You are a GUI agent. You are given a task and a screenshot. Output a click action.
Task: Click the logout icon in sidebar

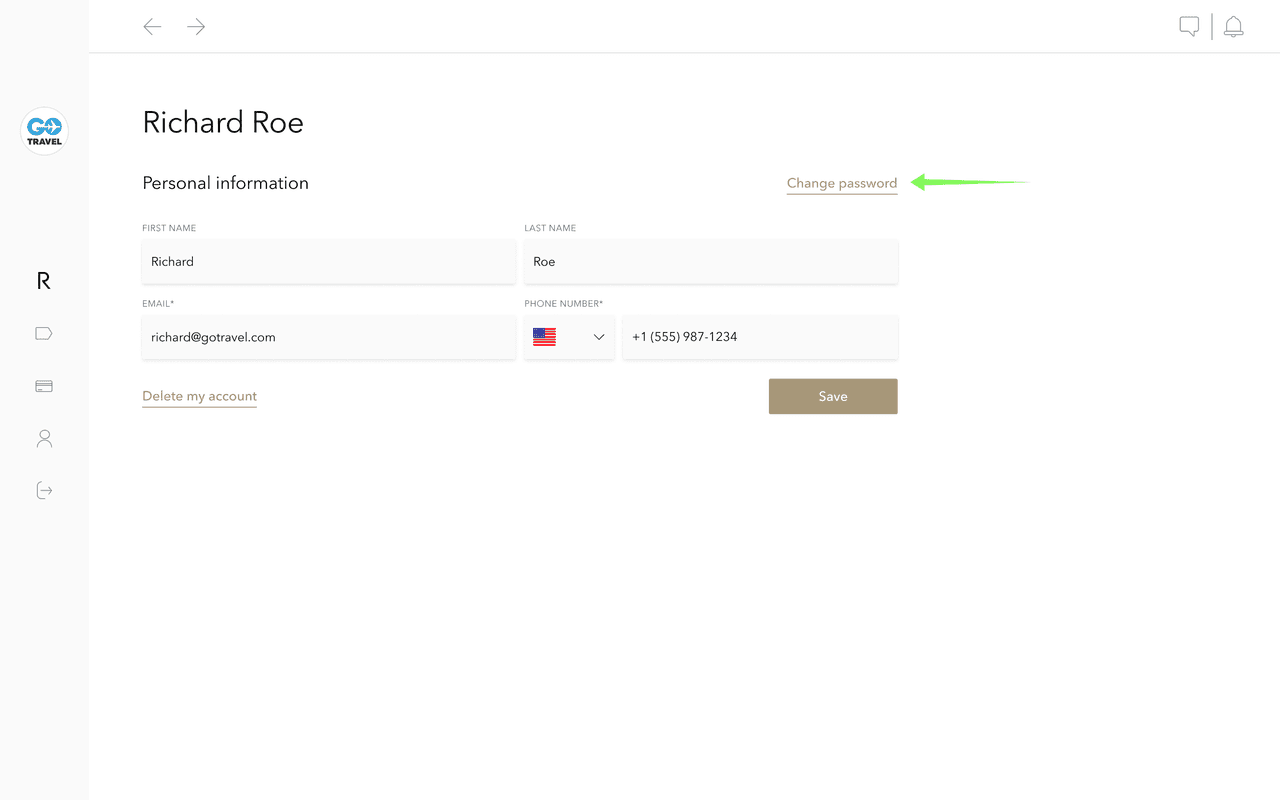[44, 490]
